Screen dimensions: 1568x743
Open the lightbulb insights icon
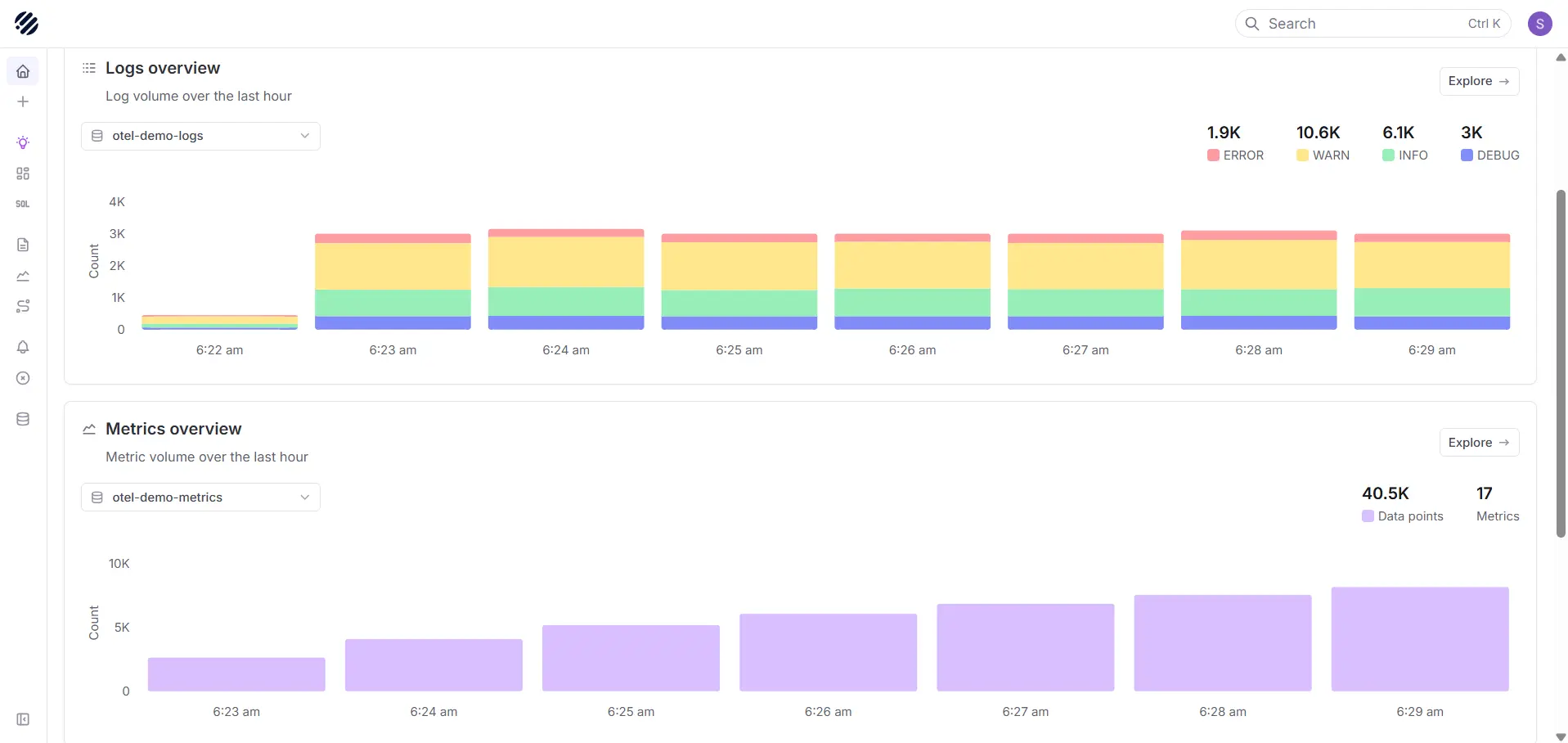(23, 142)
